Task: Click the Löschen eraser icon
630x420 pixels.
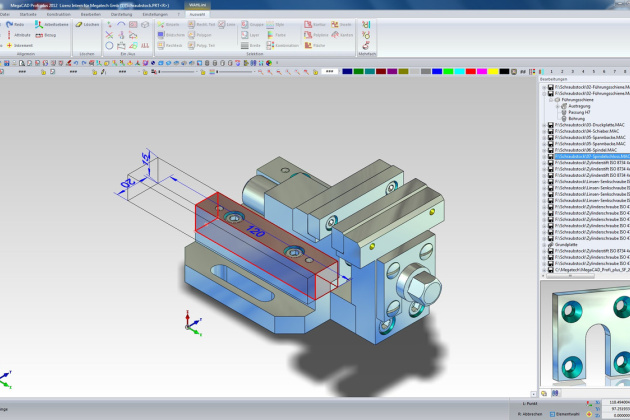Action: pos(79,24)
